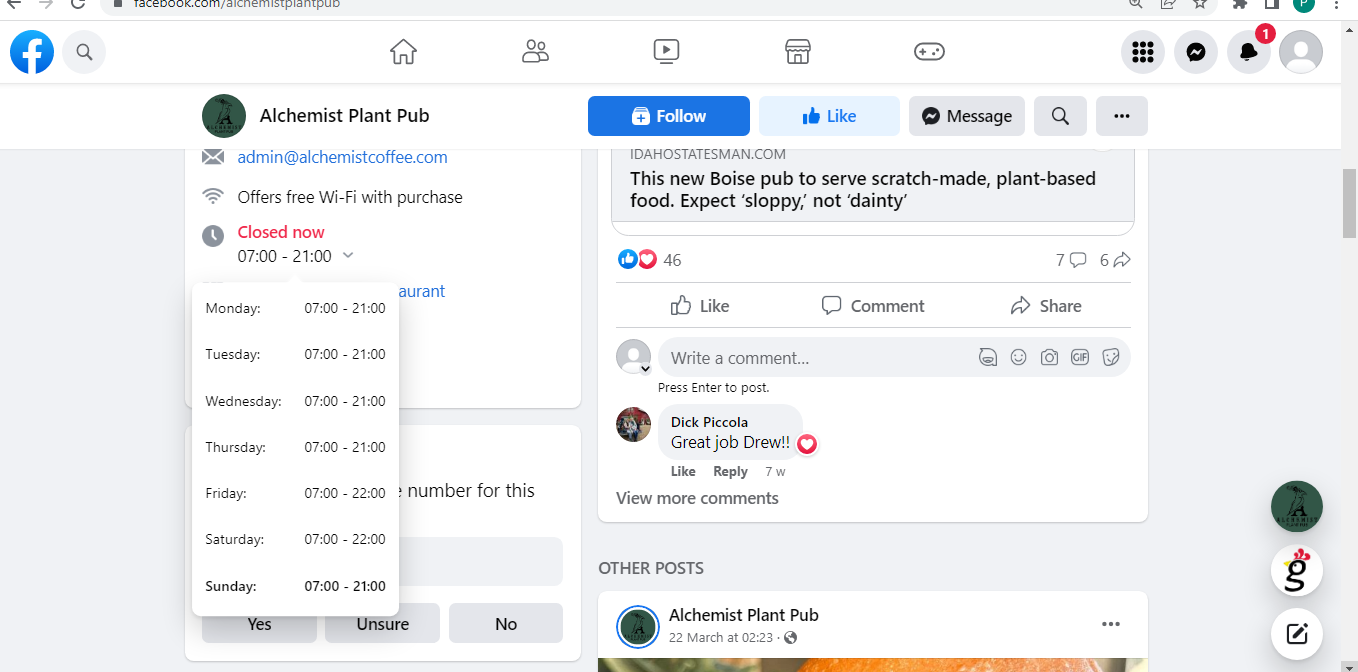Open the account profile avatar
This screenshot has width=1358, height=672.
point(1301,52)
